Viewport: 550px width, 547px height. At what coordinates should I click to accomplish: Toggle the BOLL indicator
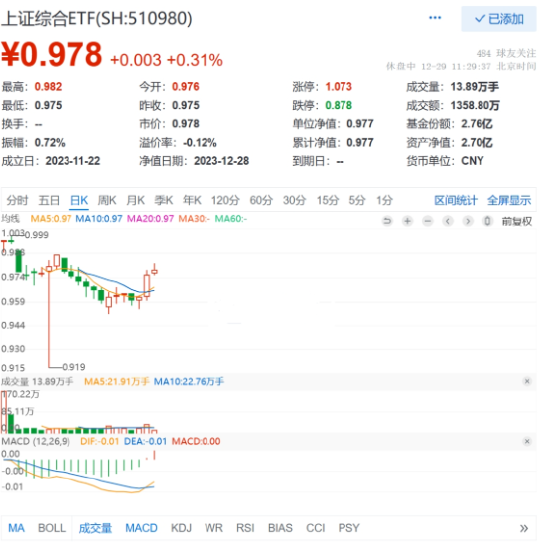coord(52,528)
